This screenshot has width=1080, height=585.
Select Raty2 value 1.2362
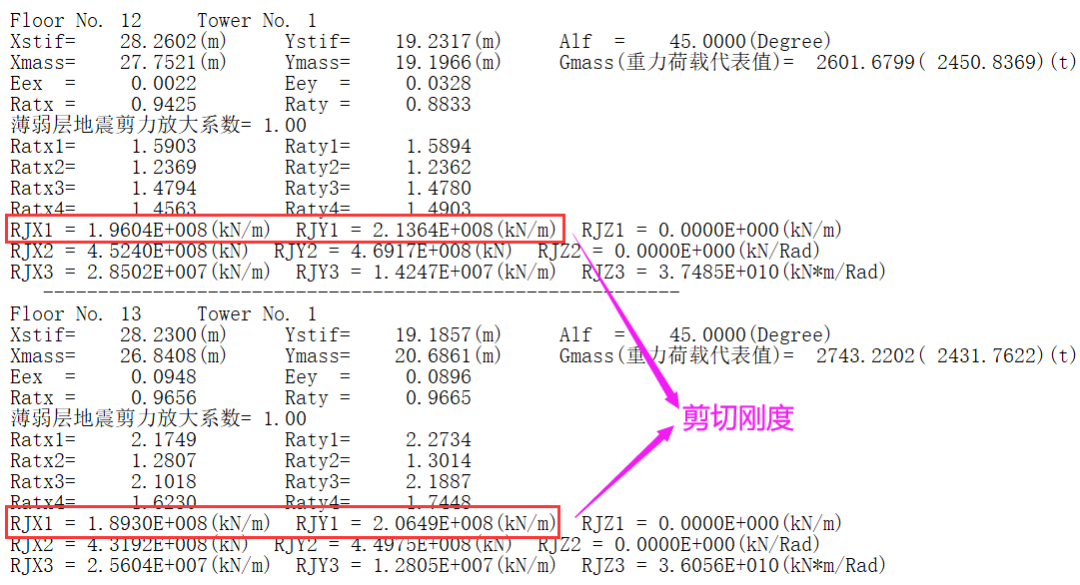pyautogui.click(x=439, y=167)
